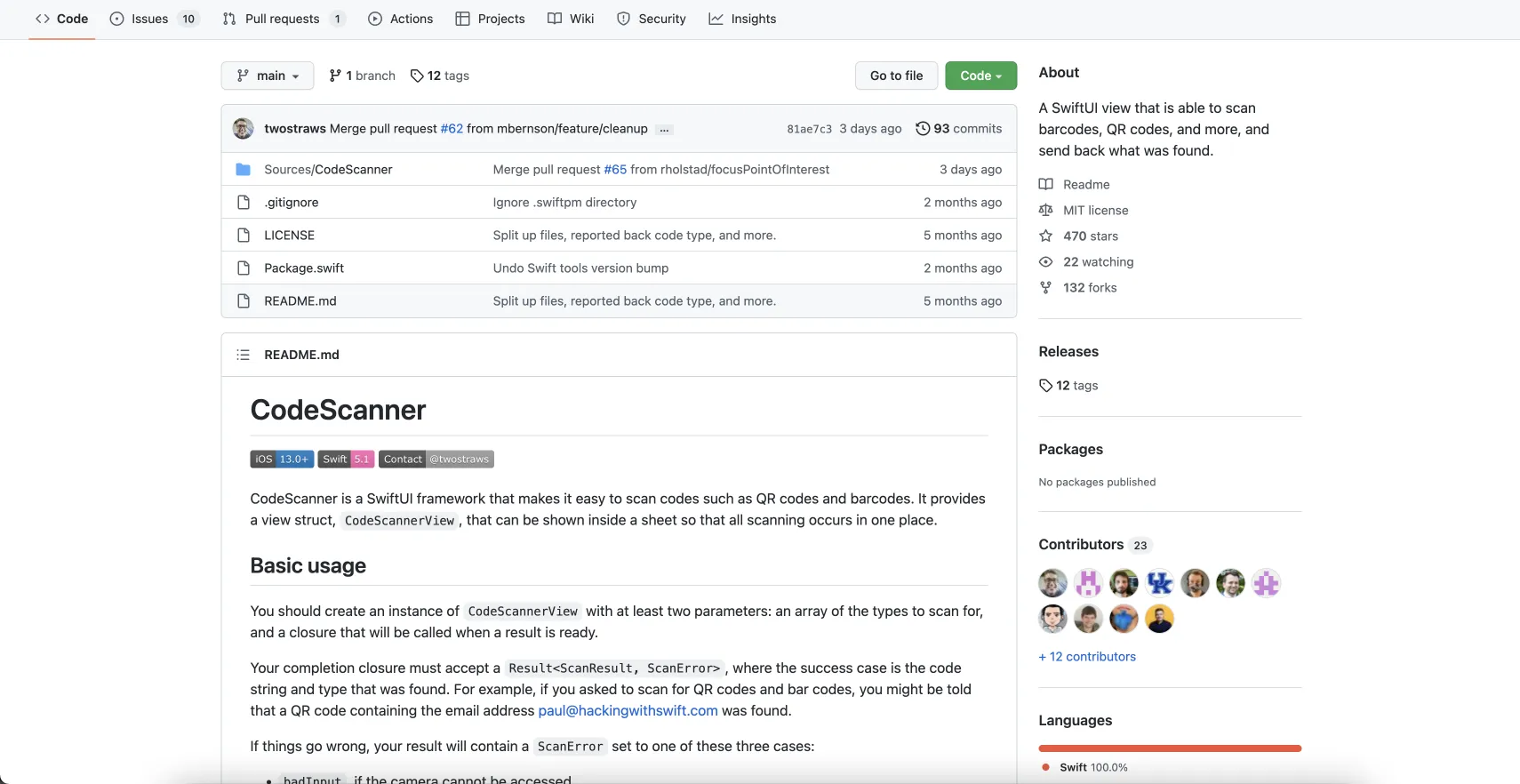Image resolution: width=1520 pixels, height=784 pixels.
Task: Open the + 12 contributors link
Action: [1087, 656]
